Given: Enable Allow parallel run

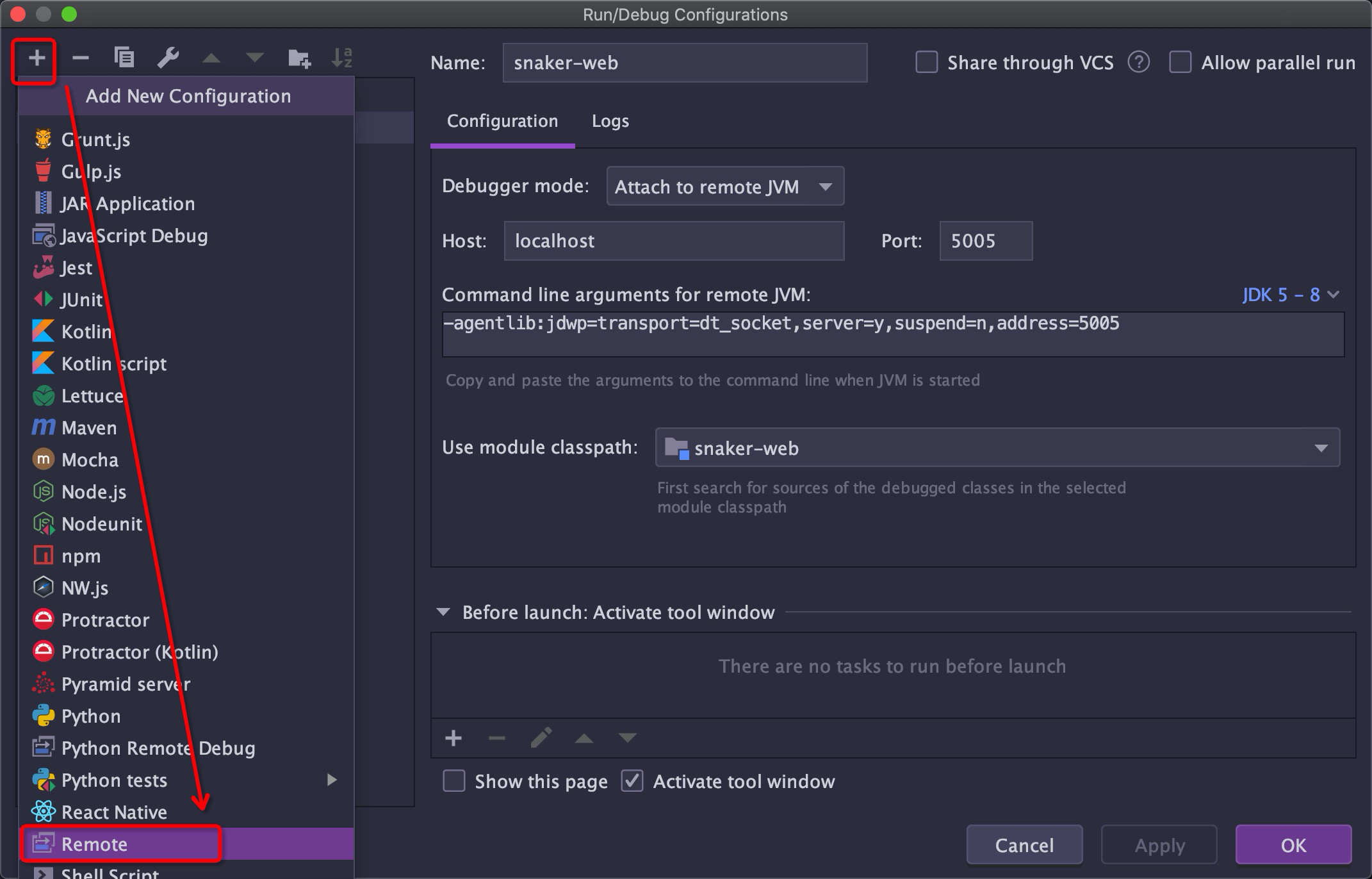Looking at the screenshot, I should [x=1180, y=62].
